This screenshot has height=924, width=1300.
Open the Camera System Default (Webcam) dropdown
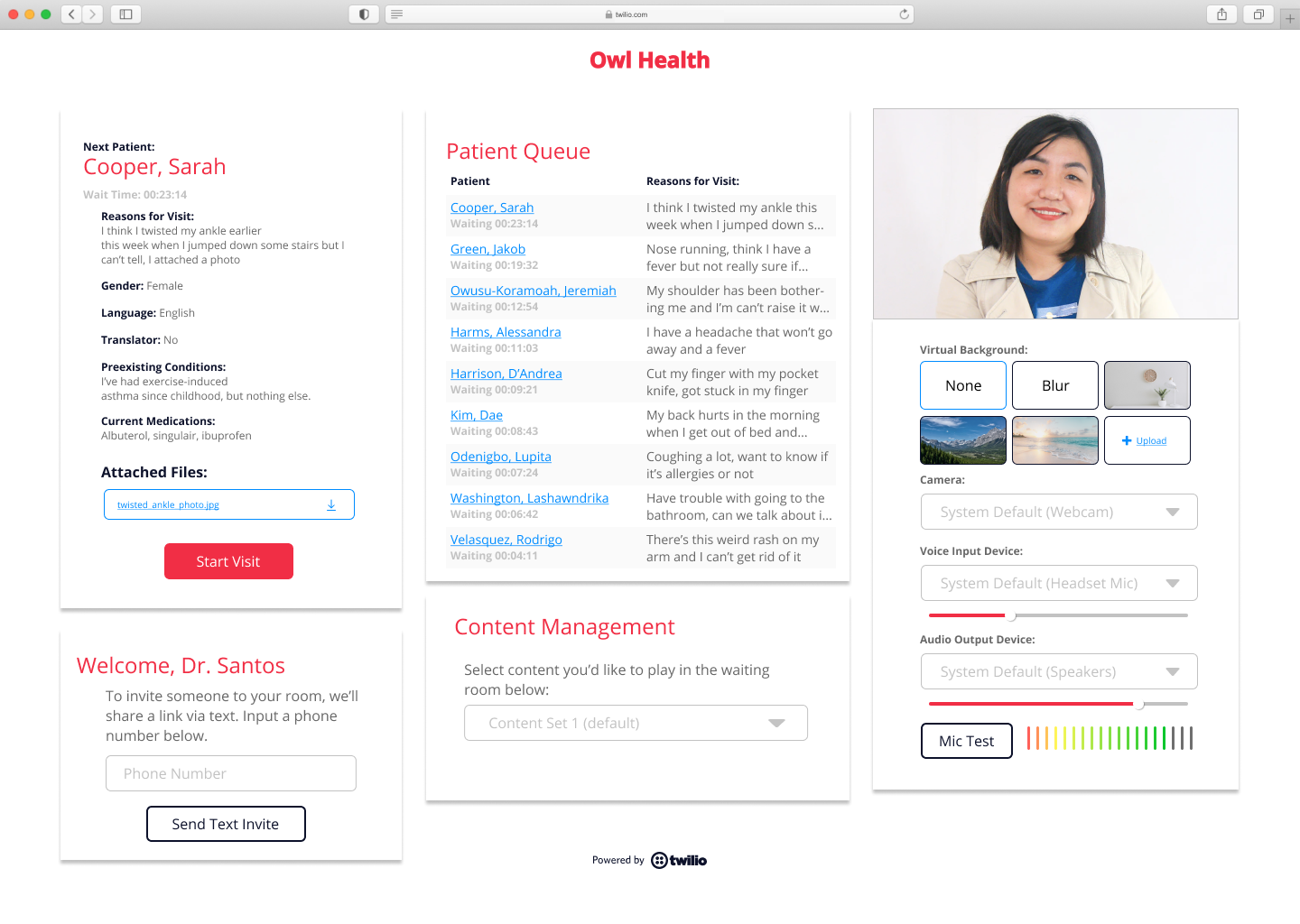(x=1059, y=512)
